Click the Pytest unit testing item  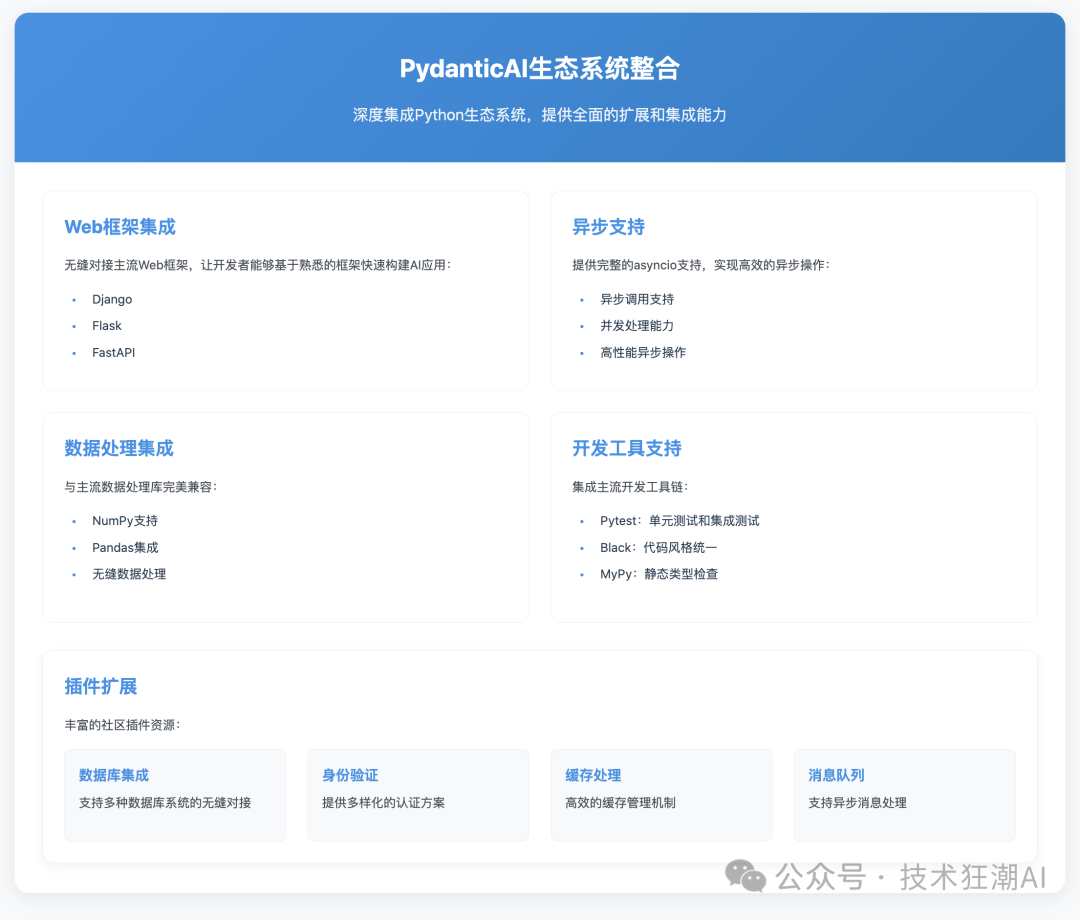pyautogui.click(x=679, y=521)
